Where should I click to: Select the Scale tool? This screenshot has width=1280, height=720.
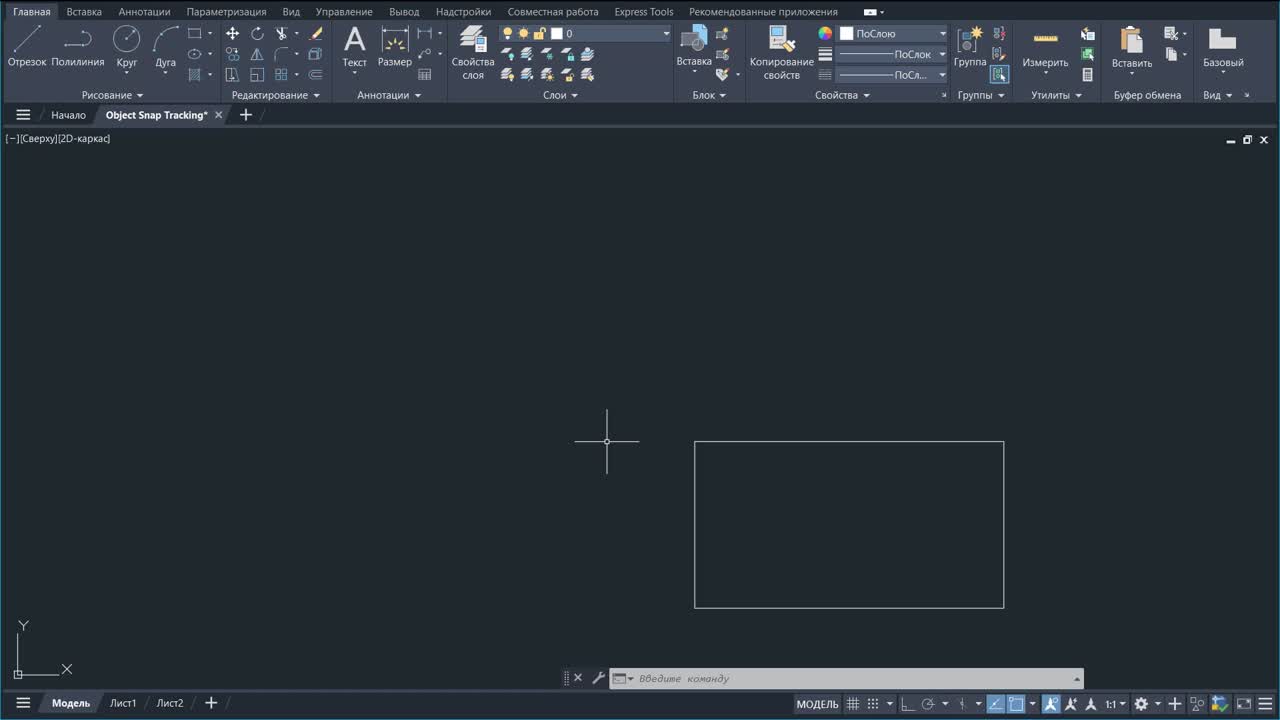pos(257,75)
